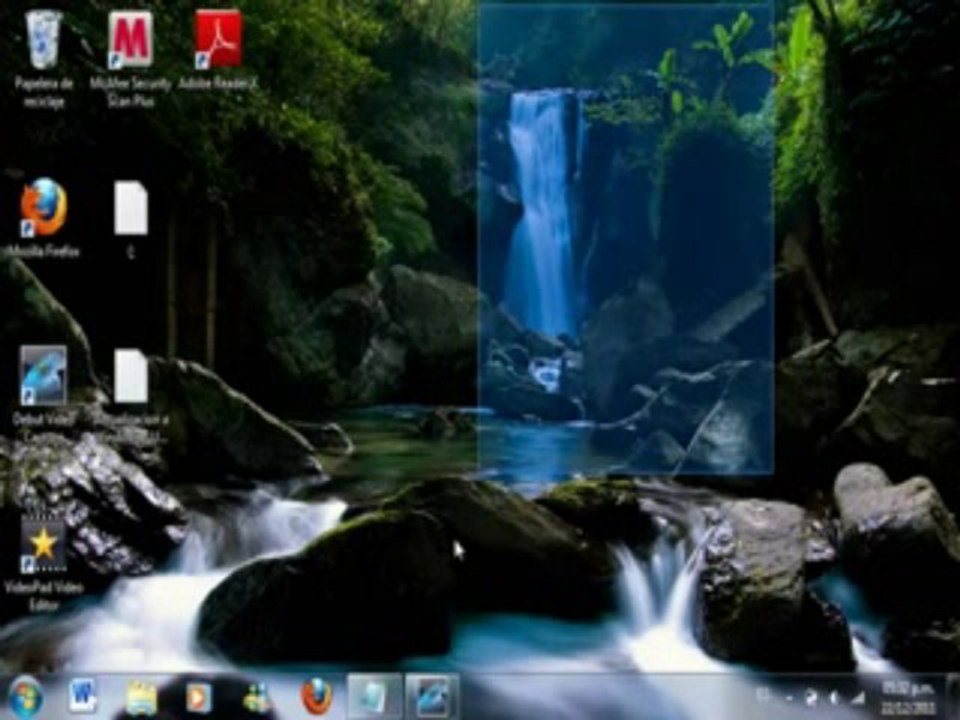Open the volume speaker tray icon
Screen dimensions: 960x720
pos(834,697)
